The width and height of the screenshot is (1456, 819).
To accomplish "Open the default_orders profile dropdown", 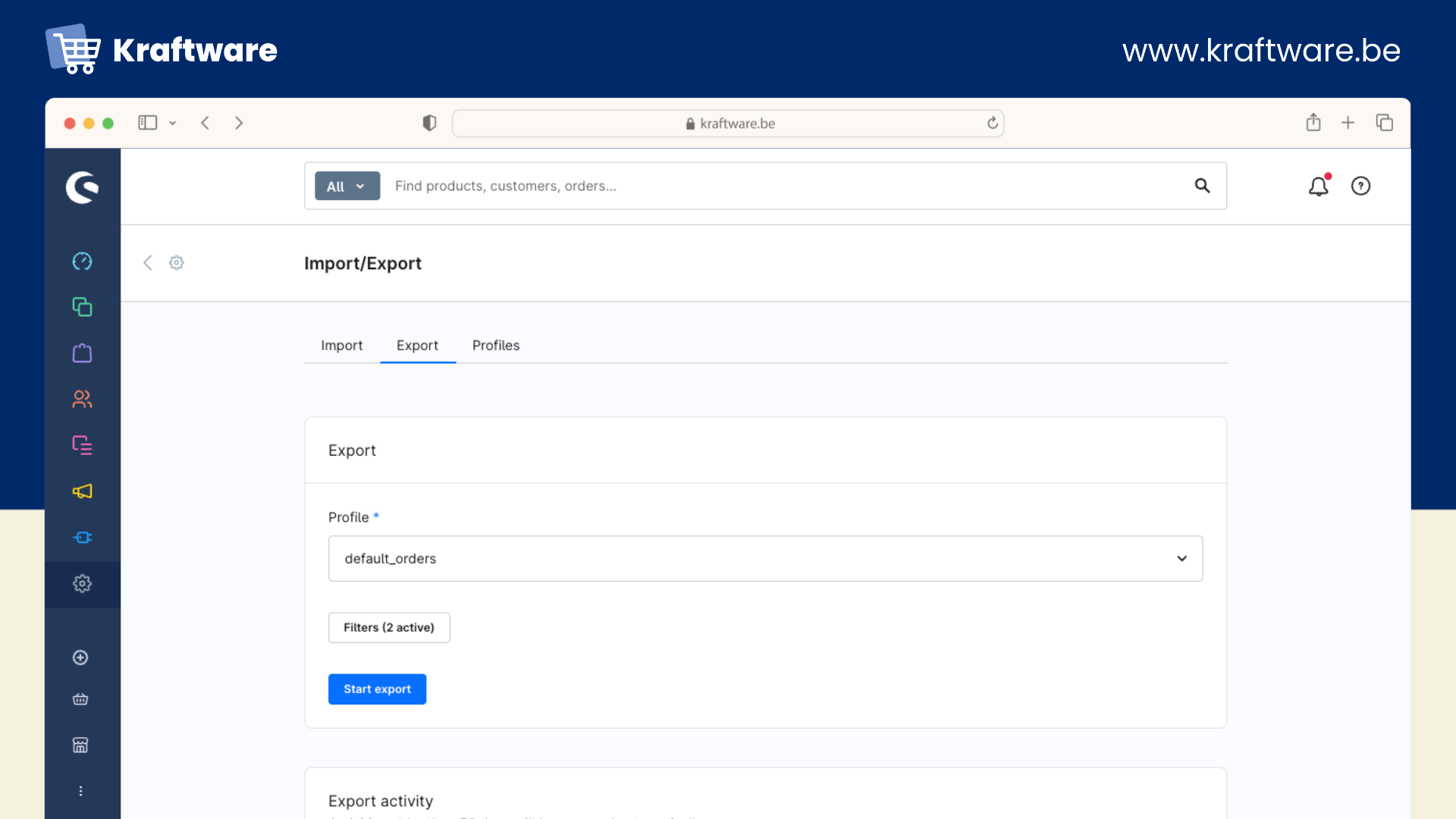I will pos(765,559).
